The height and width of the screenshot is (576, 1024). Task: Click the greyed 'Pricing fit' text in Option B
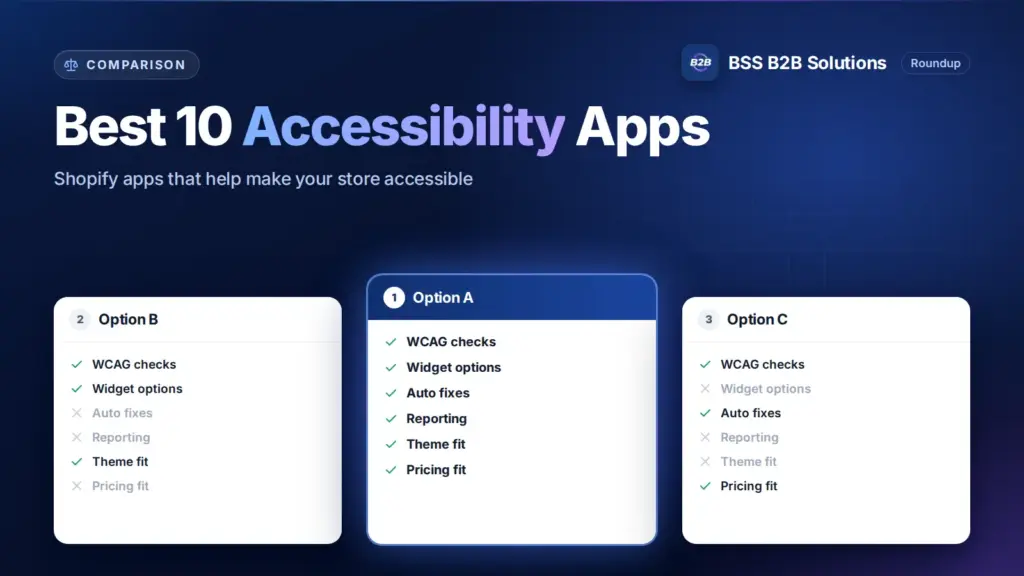coord(120,486)
